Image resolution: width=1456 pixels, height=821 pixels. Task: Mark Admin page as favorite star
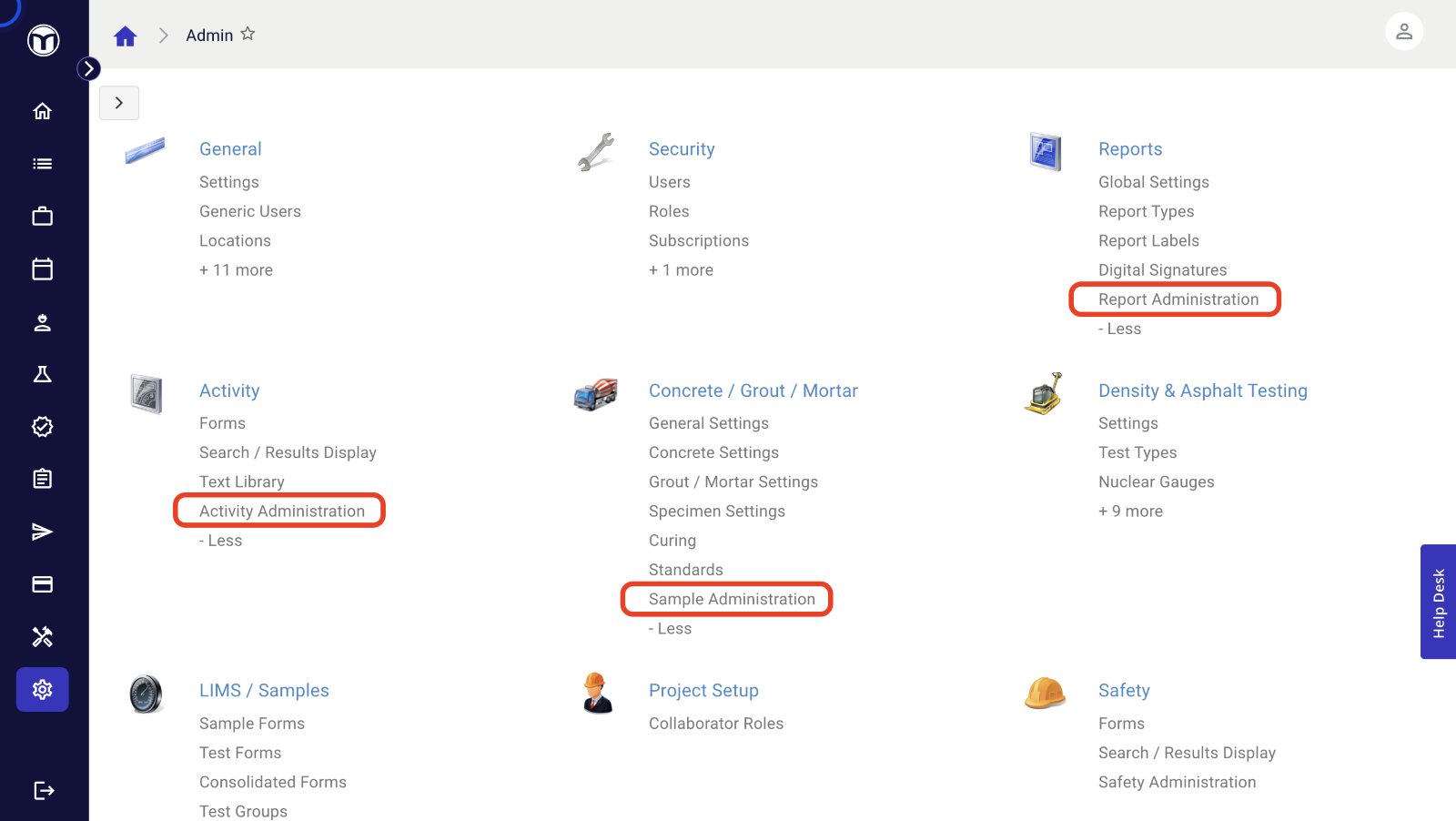[x=248, y=34]
